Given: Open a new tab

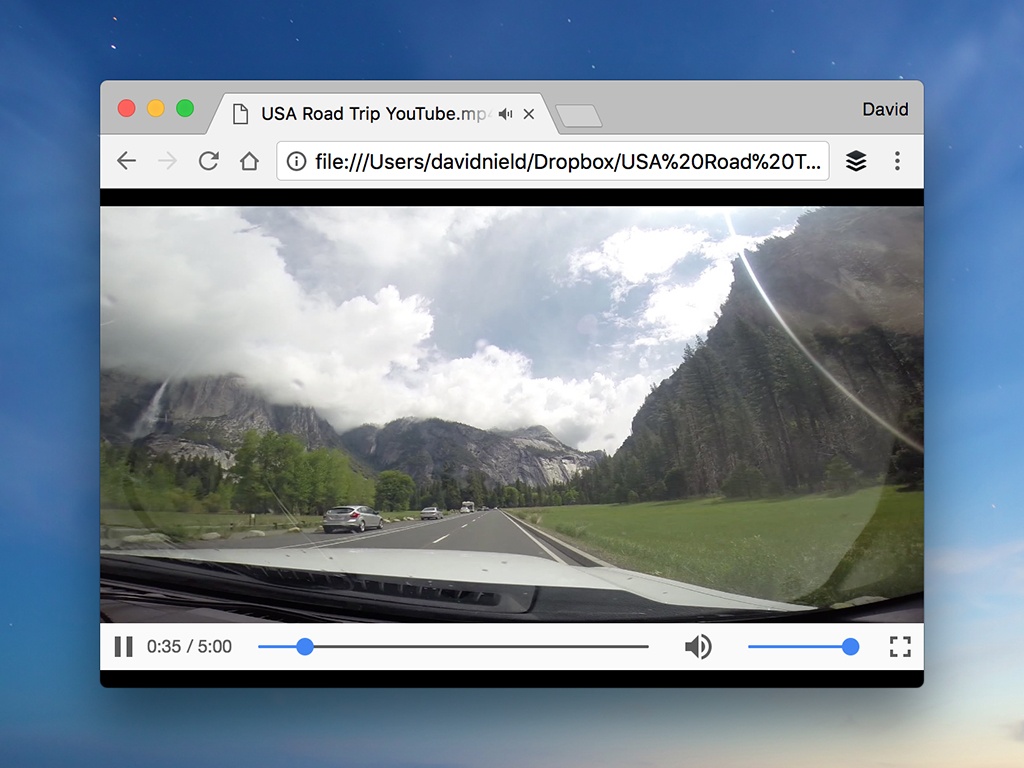Looking at the screenshot, I should pyautogui.click(x=579, y=116).
